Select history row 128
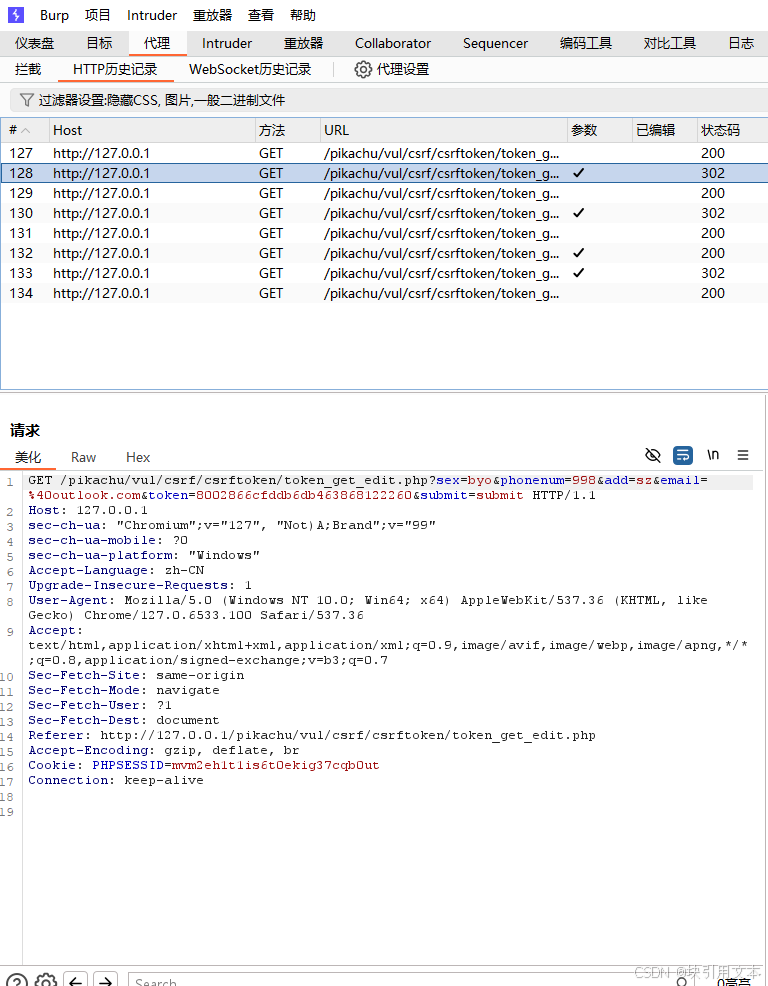Screen dimensions: 768x986 point(384,173)
